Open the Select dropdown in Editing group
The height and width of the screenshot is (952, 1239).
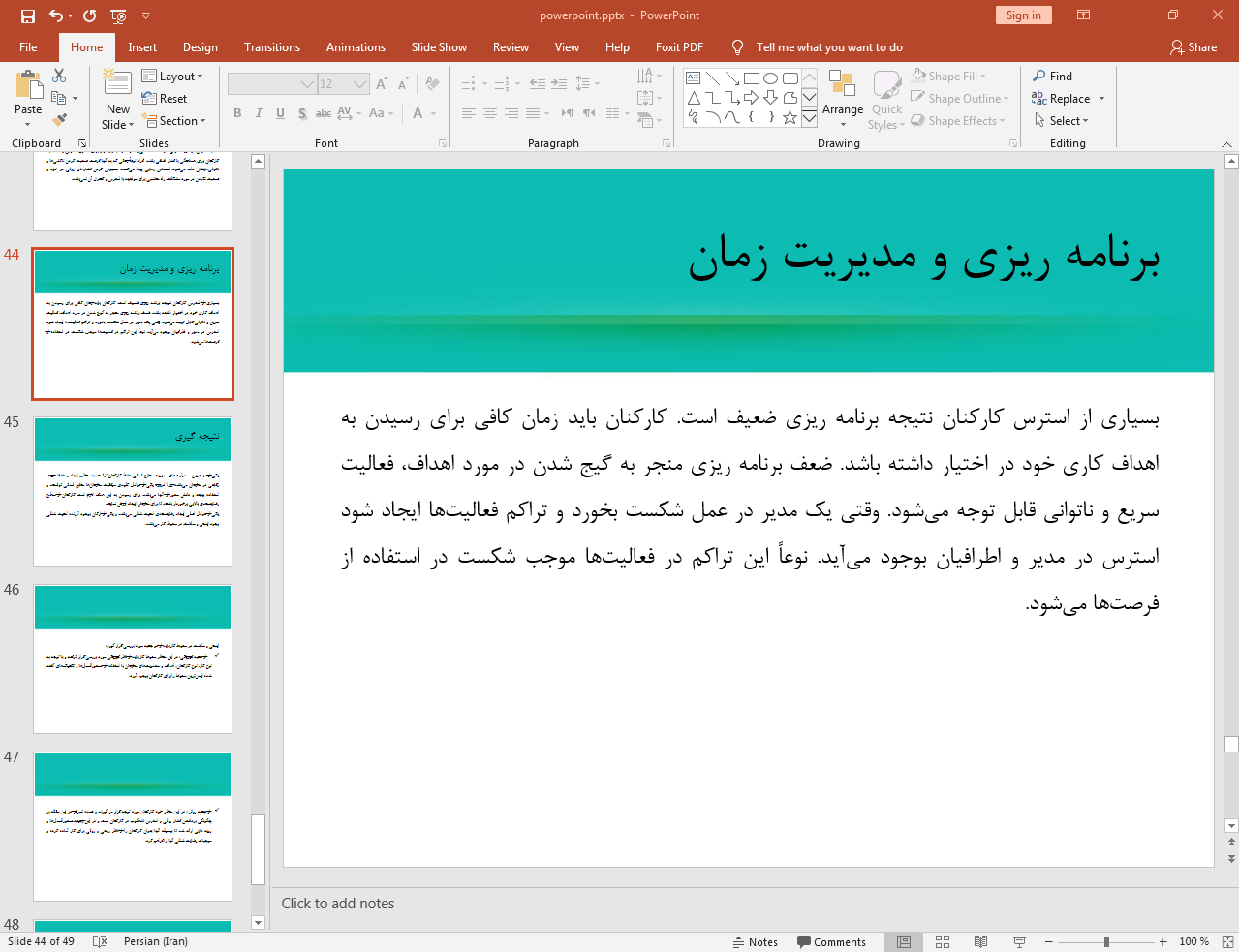coord(1062,121)
